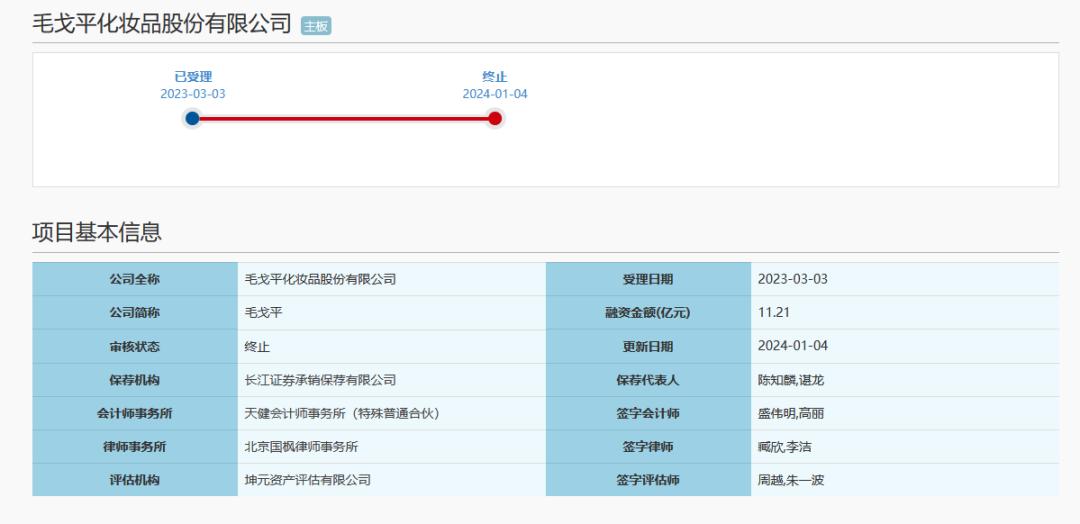Select 臧欣,李洁 lawyers cell
This screenshot has width=1080, height=524.
(905, 447)
